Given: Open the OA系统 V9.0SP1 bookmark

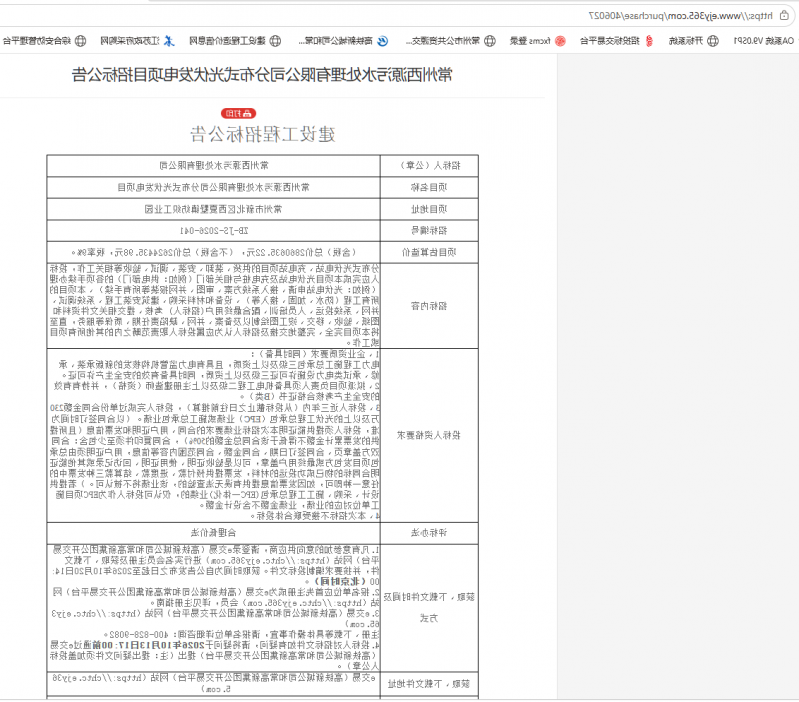Looking at the screenshot, I should click(763, 41).
